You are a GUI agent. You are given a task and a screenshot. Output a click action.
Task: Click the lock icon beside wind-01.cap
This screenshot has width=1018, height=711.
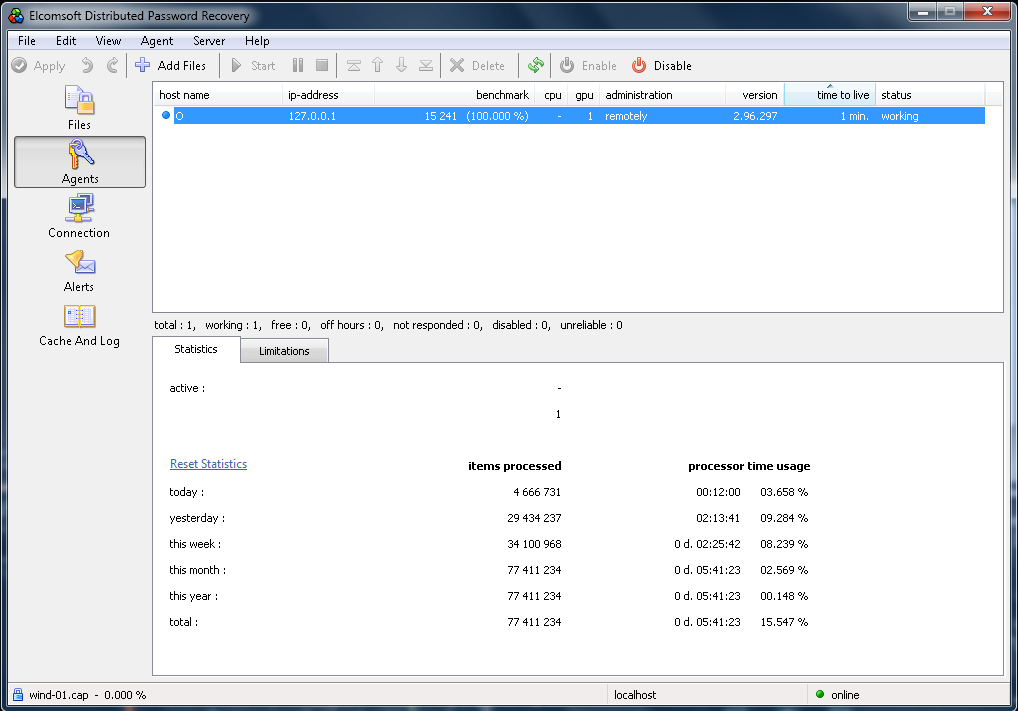tap(18, 694)
